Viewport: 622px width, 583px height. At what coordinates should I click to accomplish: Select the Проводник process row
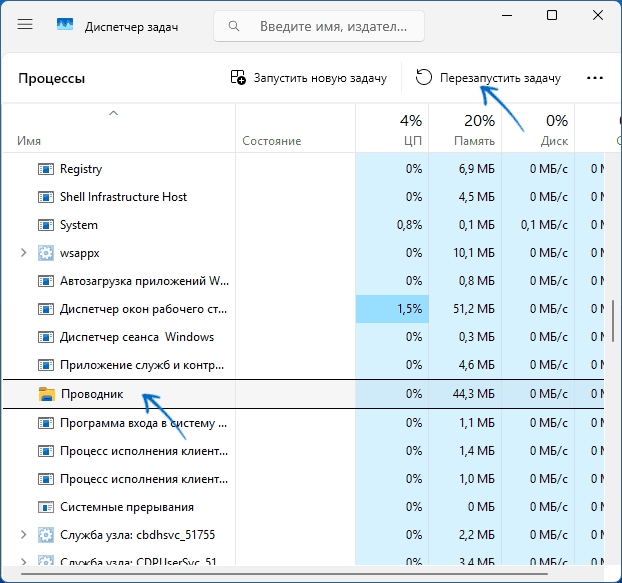coord(303,394)
